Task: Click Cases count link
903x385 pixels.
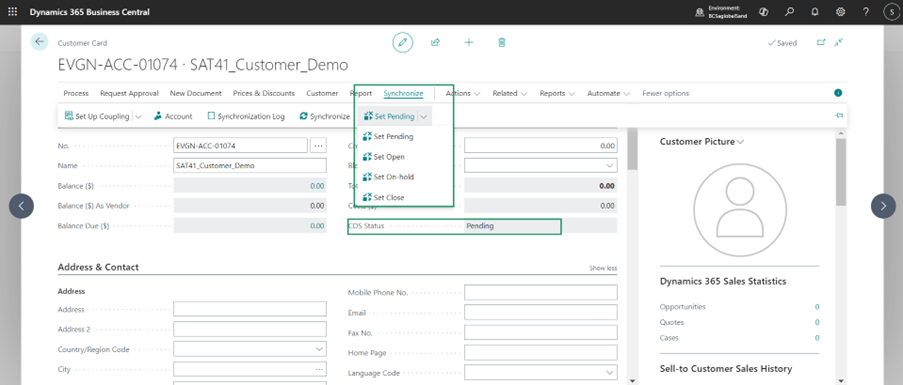Action: (x=817, y=338)
